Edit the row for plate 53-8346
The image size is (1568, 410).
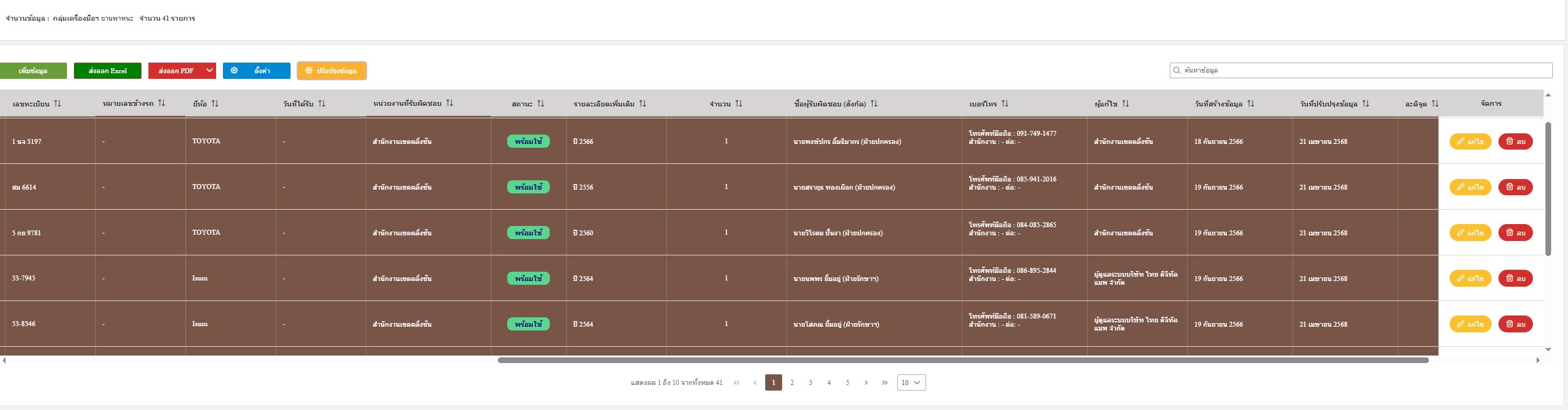click(1470, 324)
